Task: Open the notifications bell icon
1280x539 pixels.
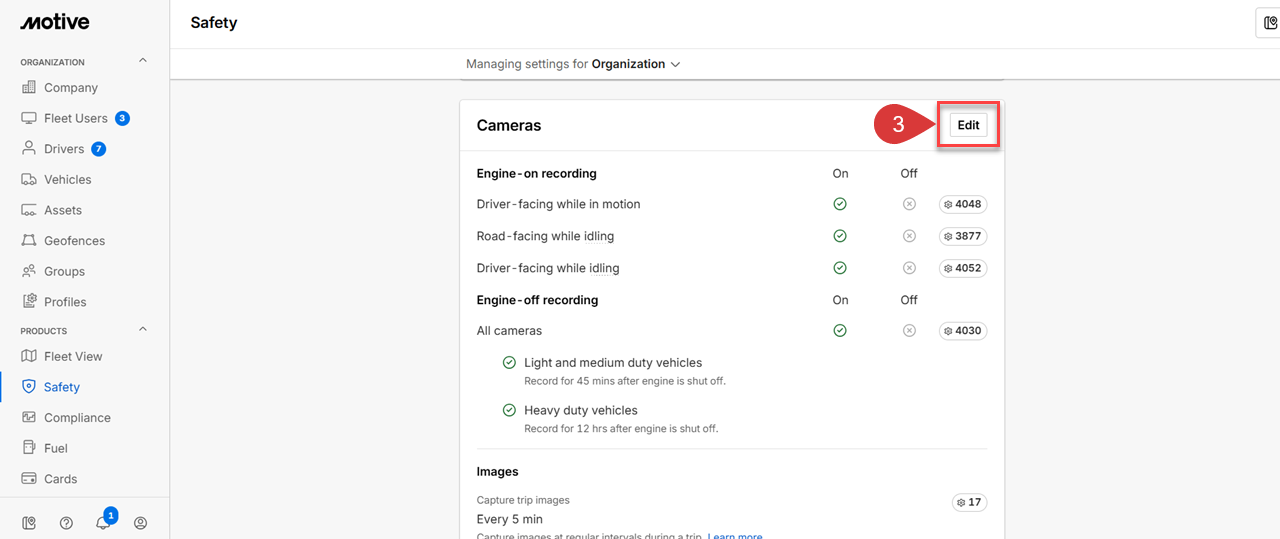Action: pos(103,522)
